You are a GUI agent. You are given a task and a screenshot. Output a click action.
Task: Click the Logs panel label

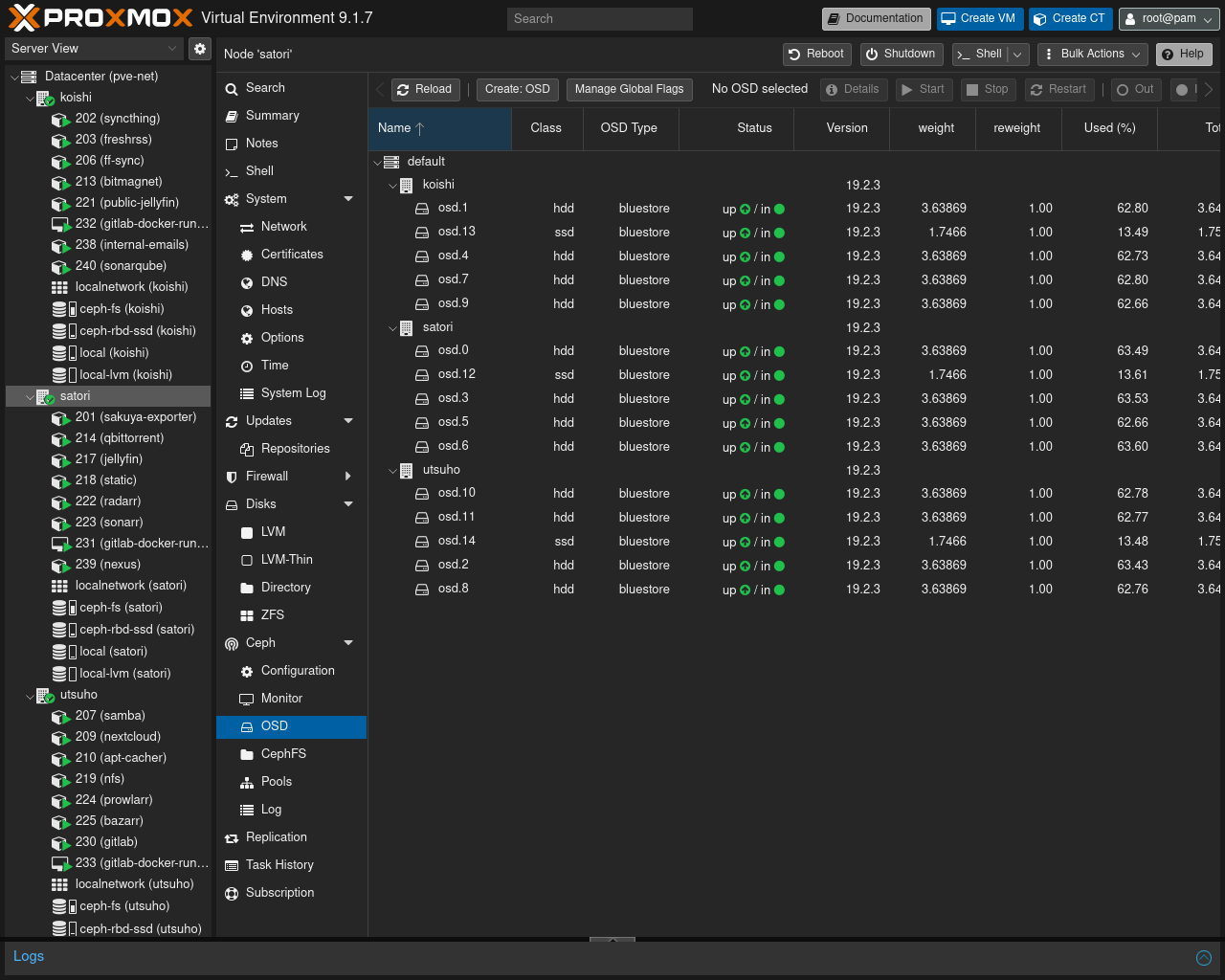(29, 956)
